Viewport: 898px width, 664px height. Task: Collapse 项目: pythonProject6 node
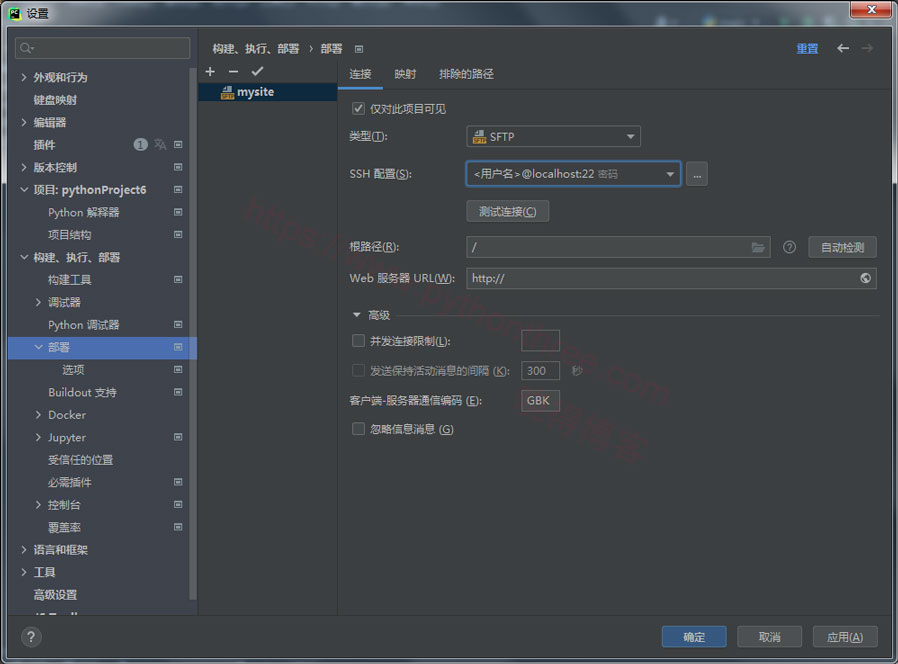(x=23, y=190)
